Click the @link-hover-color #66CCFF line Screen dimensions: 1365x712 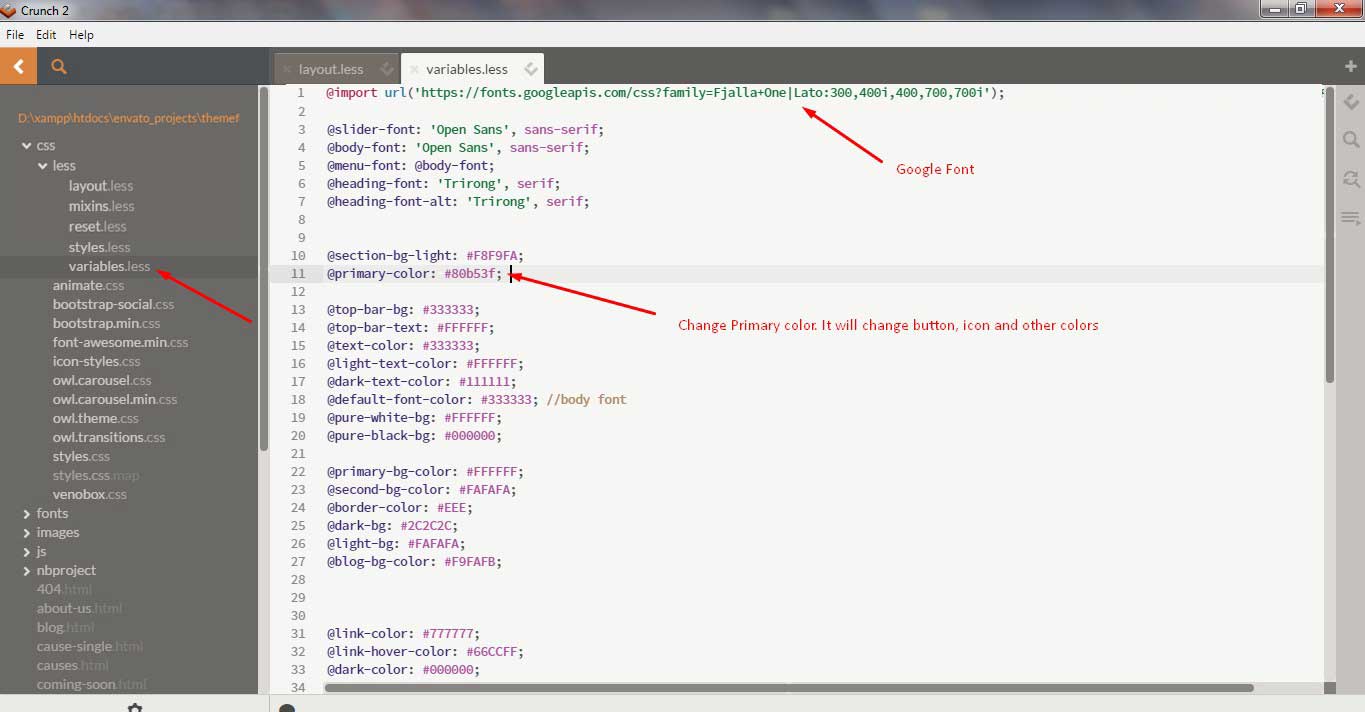coord(424,652)
